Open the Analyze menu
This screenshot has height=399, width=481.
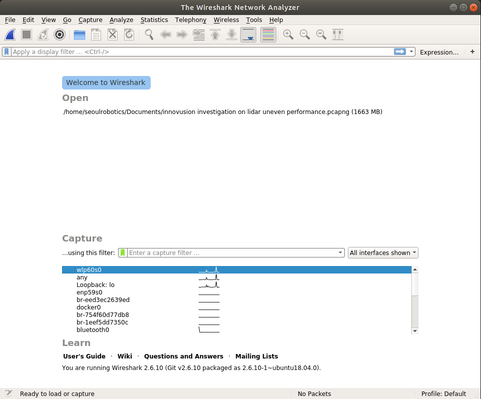click(121, 20)
